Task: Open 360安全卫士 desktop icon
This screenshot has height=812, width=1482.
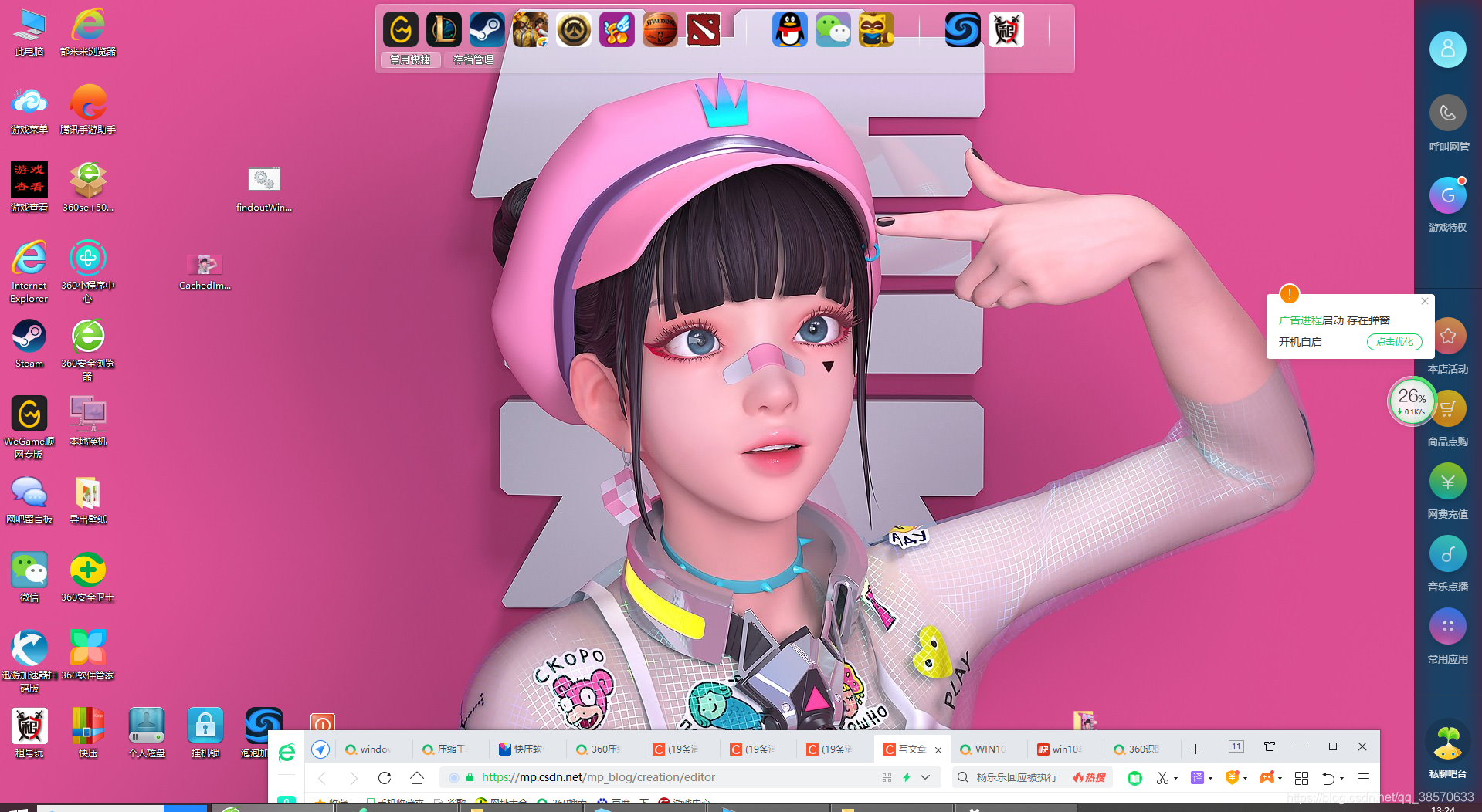Action: [x=88, y=577]
